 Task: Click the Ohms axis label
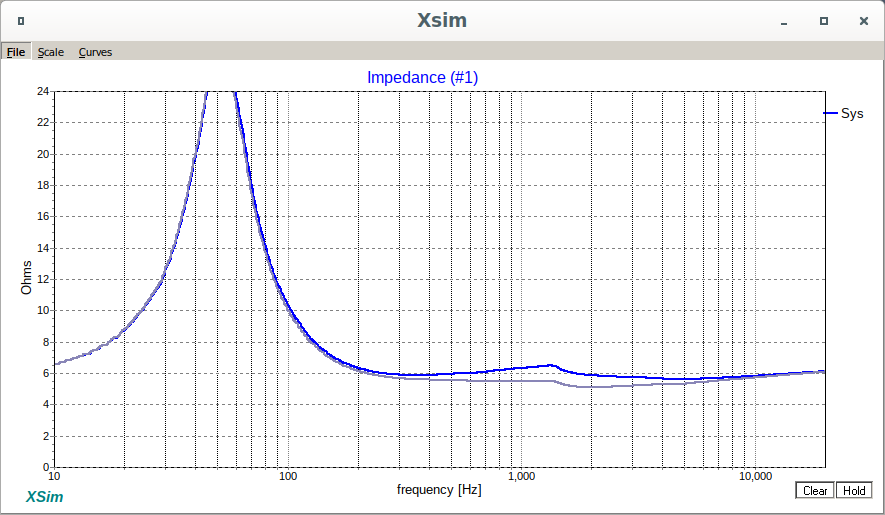coord(26,277)
